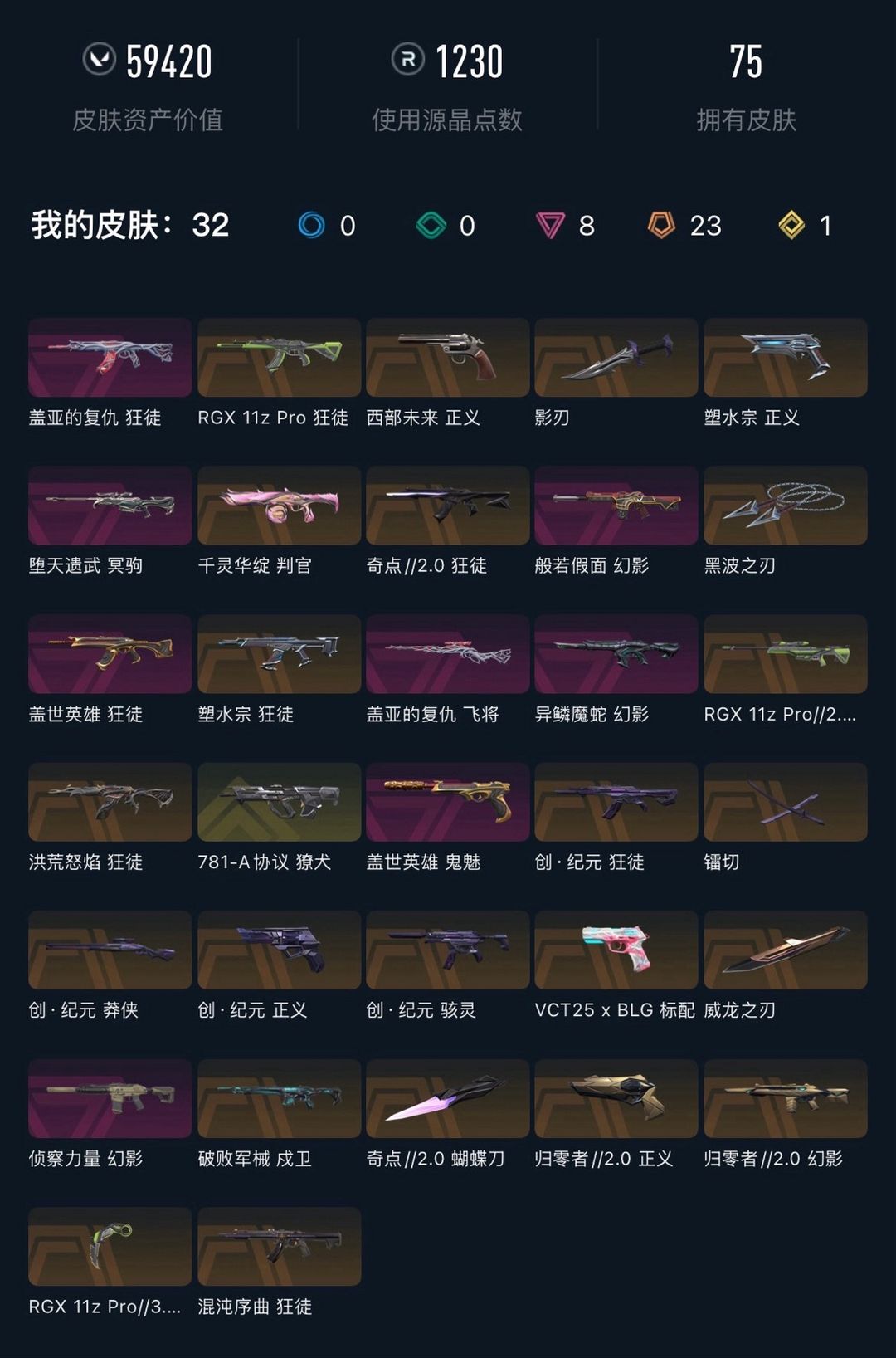
Task: Click the VP currency icon beside 59420
Action: (x=100, y=60)
